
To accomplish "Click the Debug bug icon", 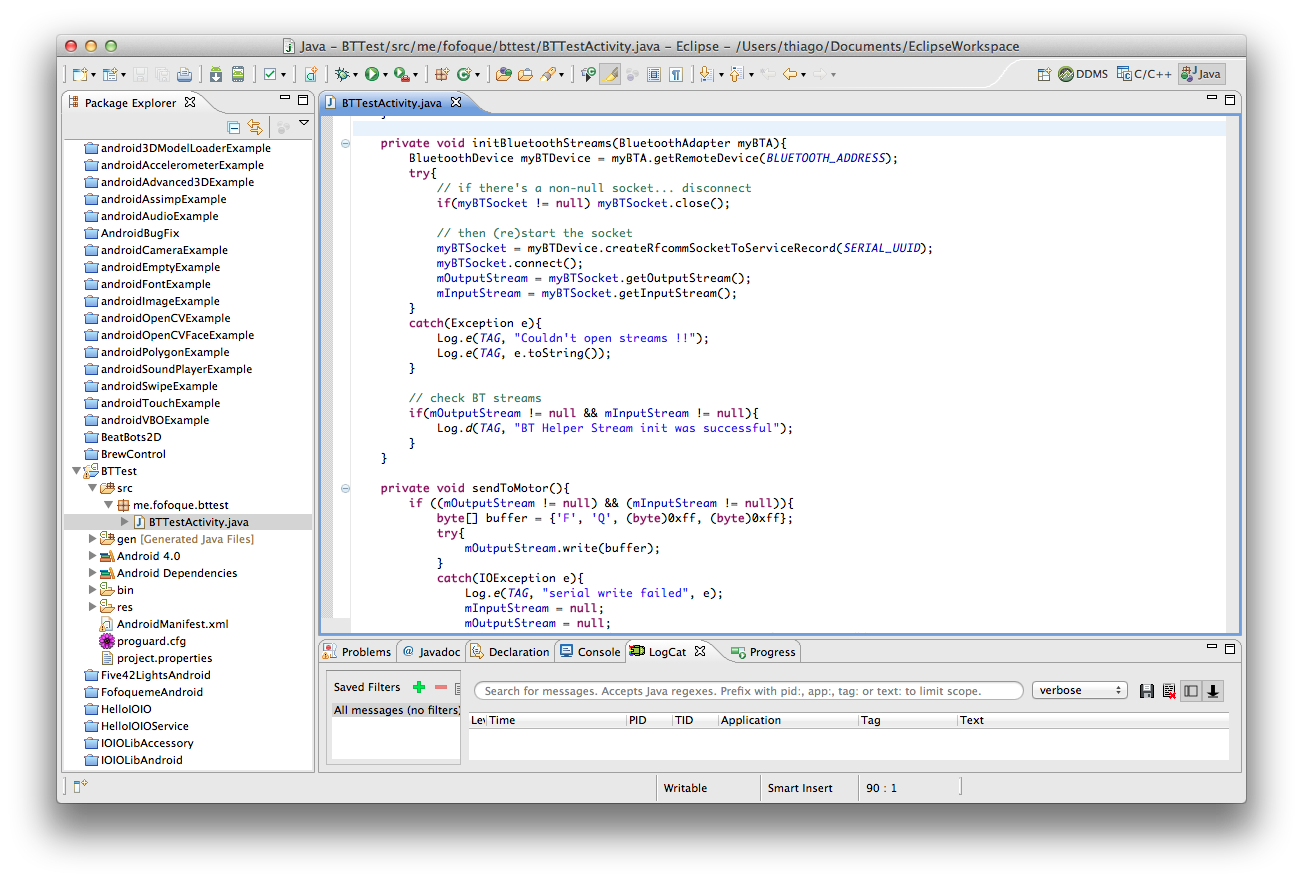I will click(342, 74).
